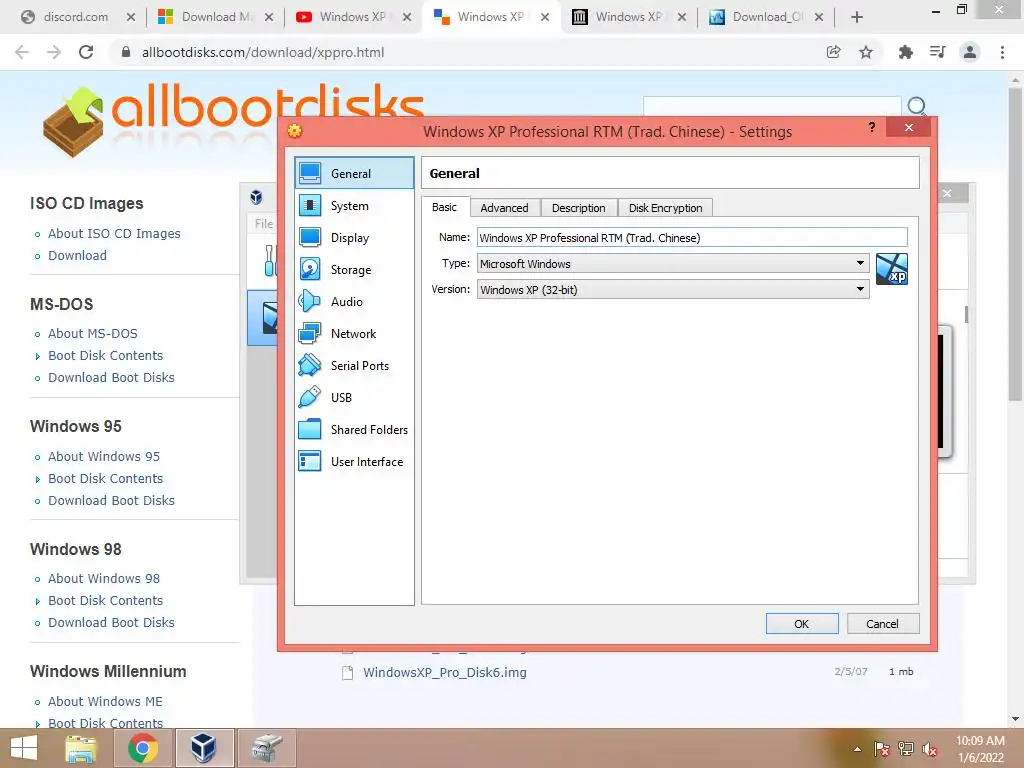Switch to YouTube Windows XP browser tab
The image size is (1024, 768).
click(x=353, y=17)
